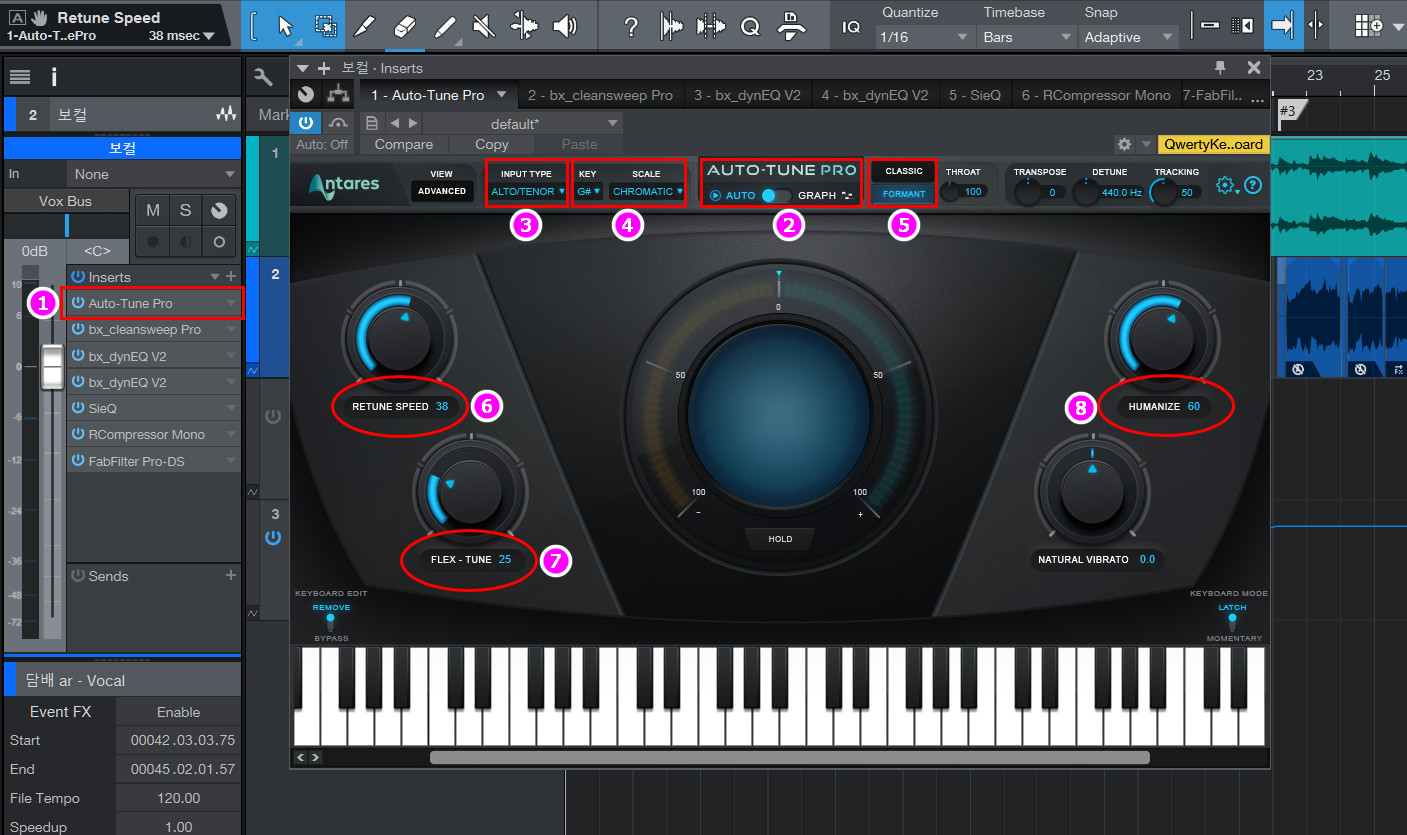Flip the Keyboard Edit Remove/Bypass switch

pyautogui.click(x=330, y=622)
